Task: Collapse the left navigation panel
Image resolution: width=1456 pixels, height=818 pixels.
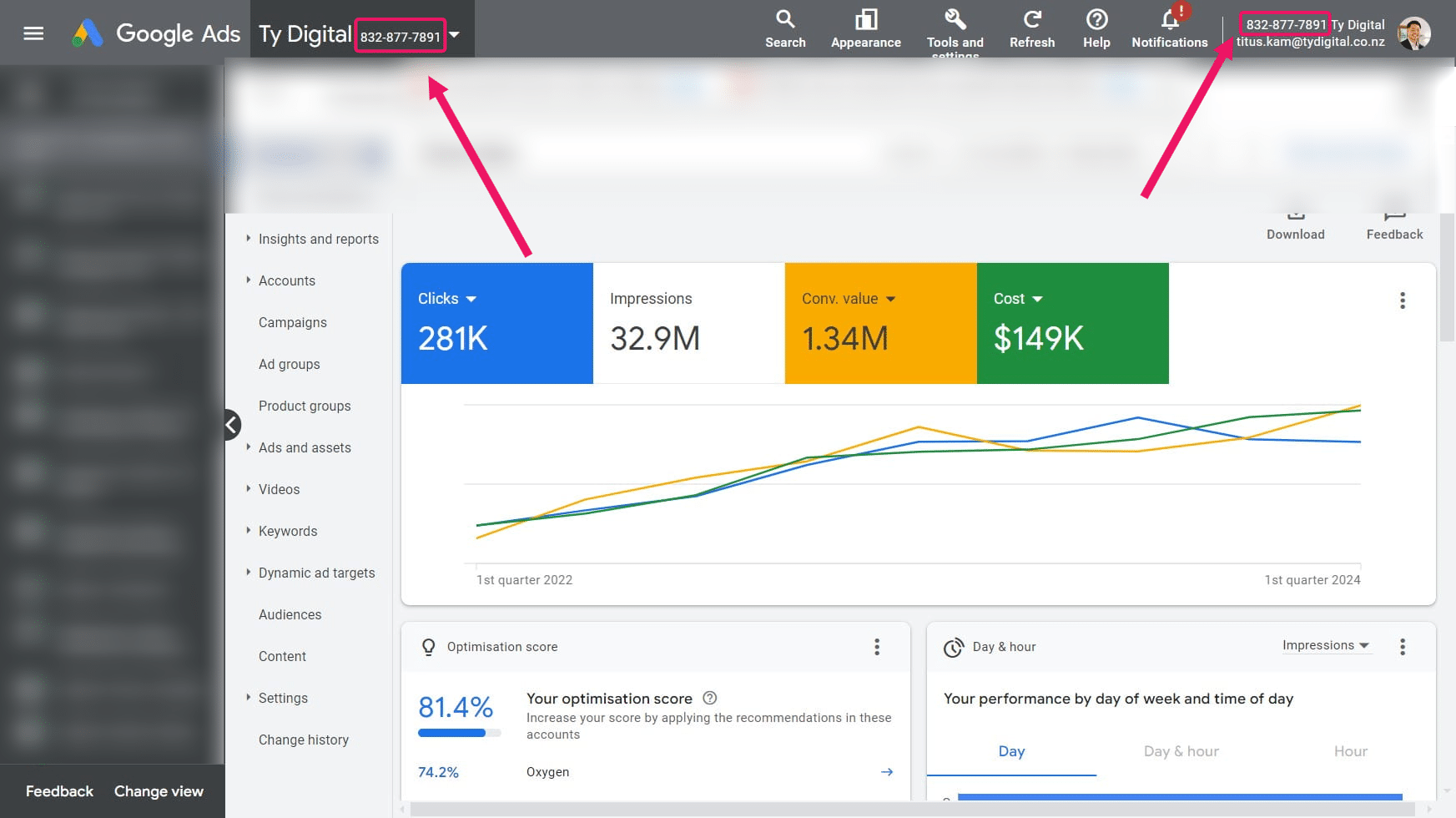Action: (231, 425)
